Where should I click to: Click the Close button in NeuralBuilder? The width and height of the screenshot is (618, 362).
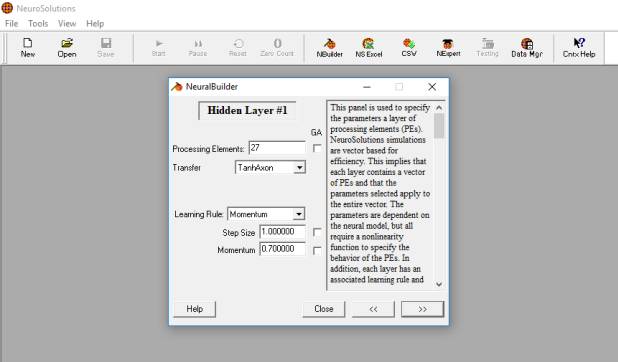[324, 309]
